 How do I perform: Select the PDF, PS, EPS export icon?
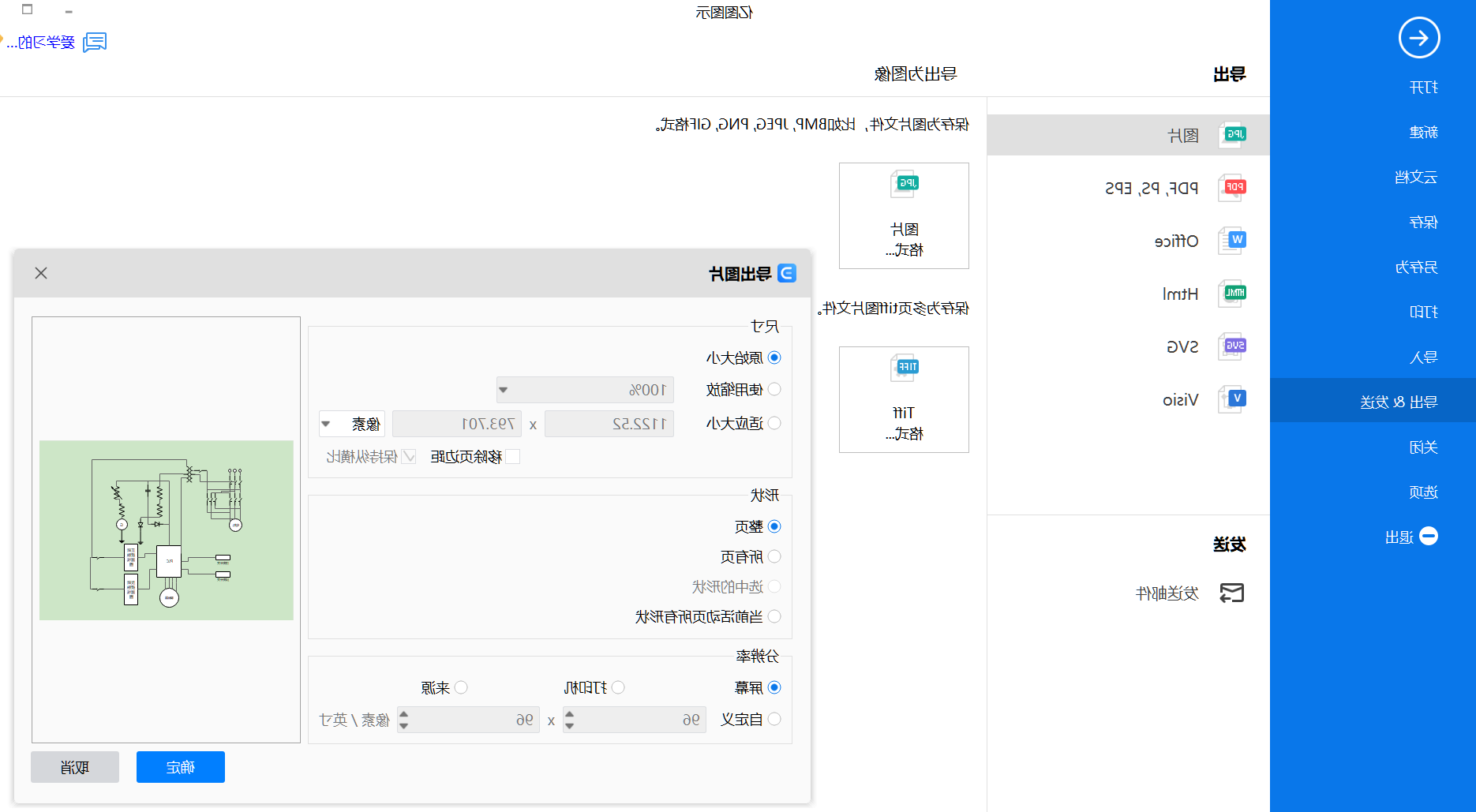[x=1232, y=188]
